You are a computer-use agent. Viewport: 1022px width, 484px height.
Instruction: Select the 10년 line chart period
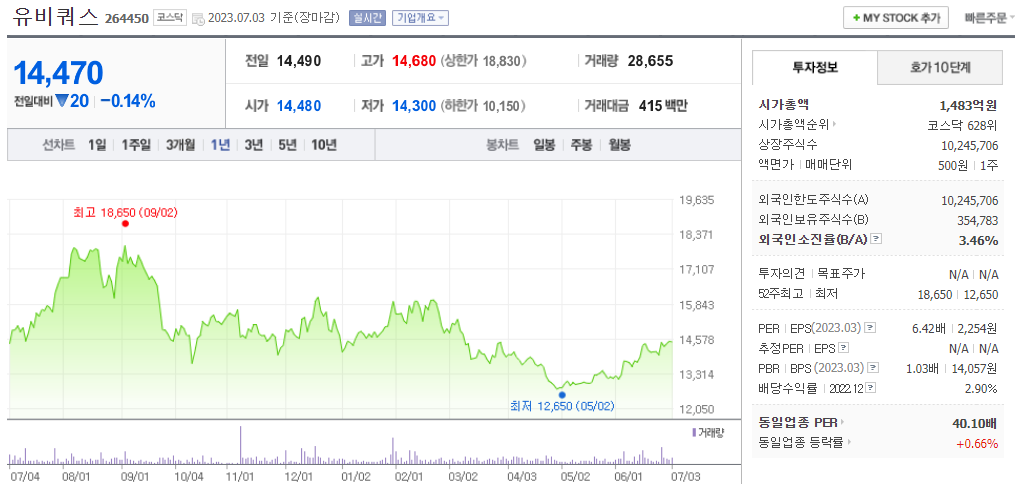click(x=324, y=145)
